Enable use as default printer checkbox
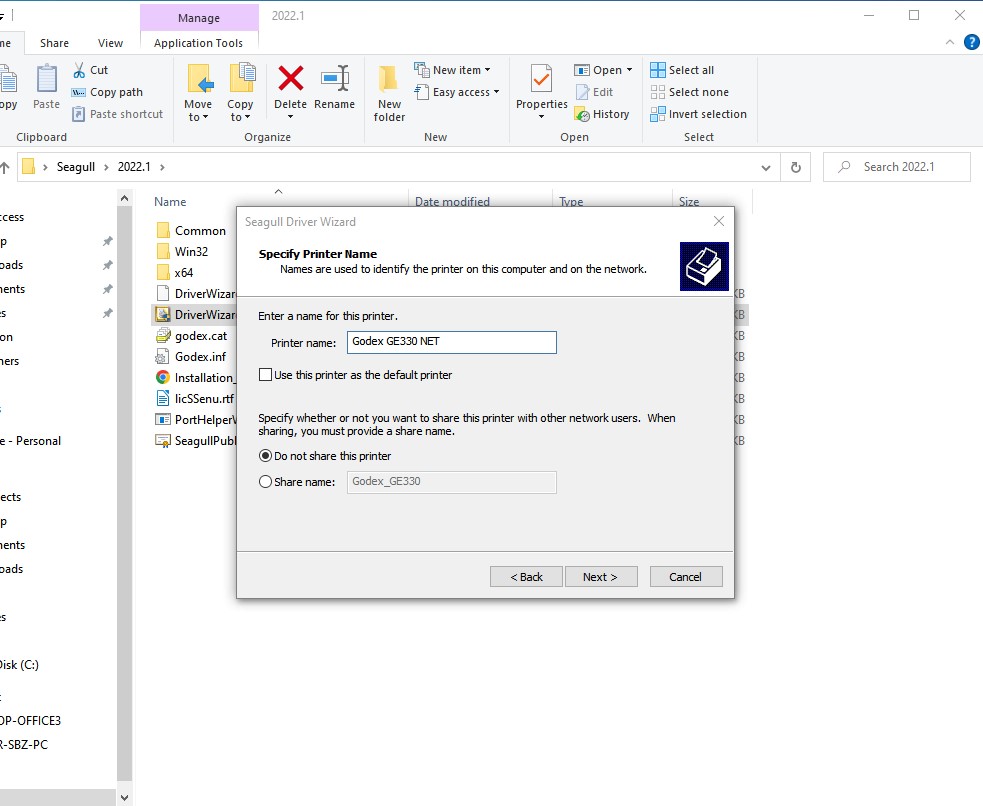 click(x=265, y=375)
